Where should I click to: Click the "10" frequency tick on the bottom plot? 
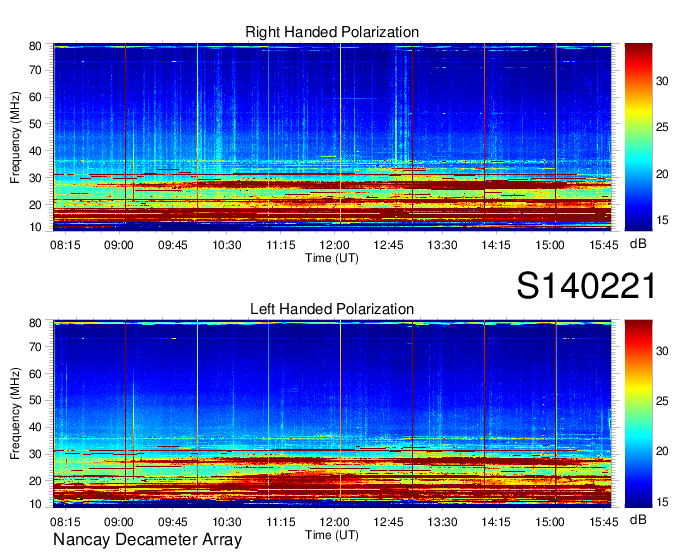pos(35,504)
